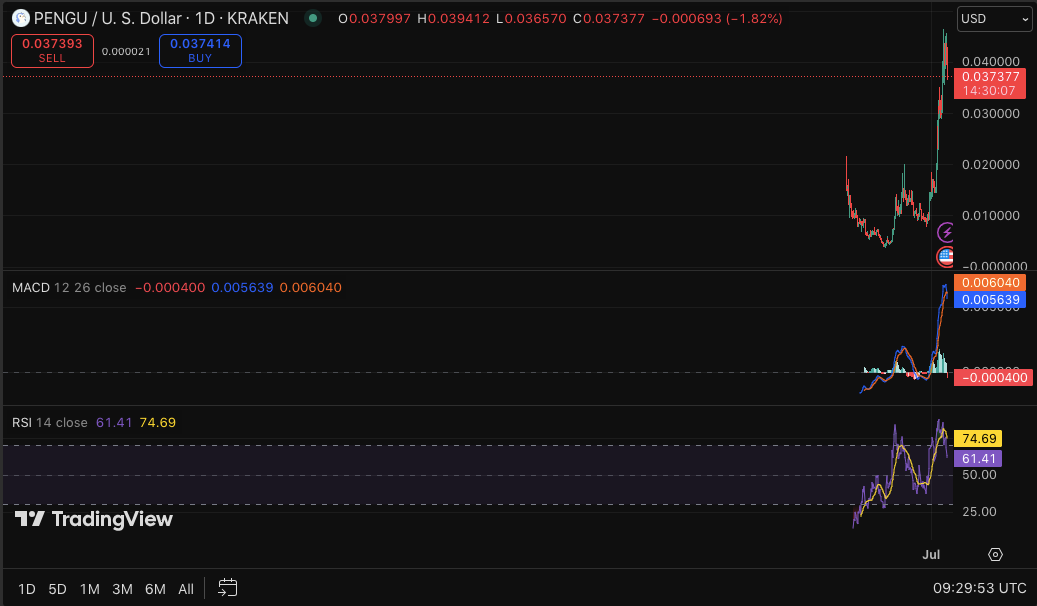Click the 0.030000 price axis label
Viewport: 1037px width, 606px height.
pyautogui.click(x=991, y=114)
